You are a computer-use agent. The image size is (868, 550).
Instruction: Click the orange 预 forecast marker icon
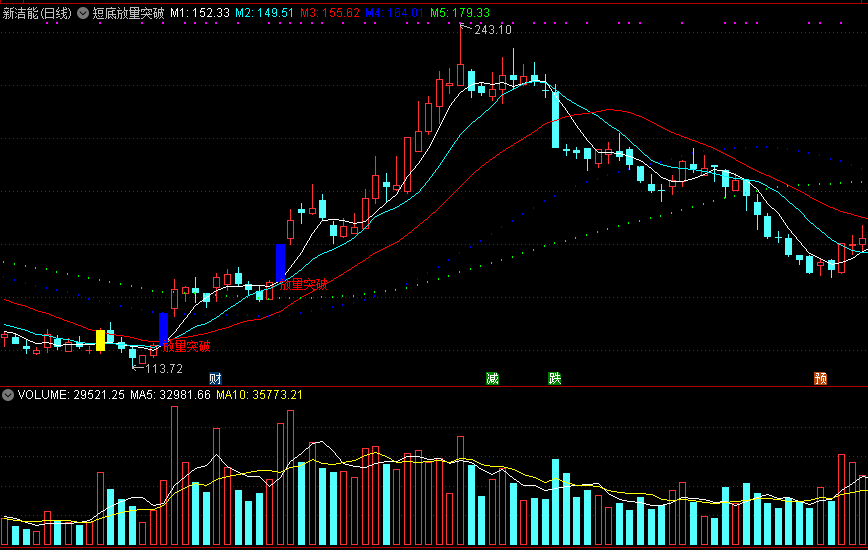click(x=820, y=378)
